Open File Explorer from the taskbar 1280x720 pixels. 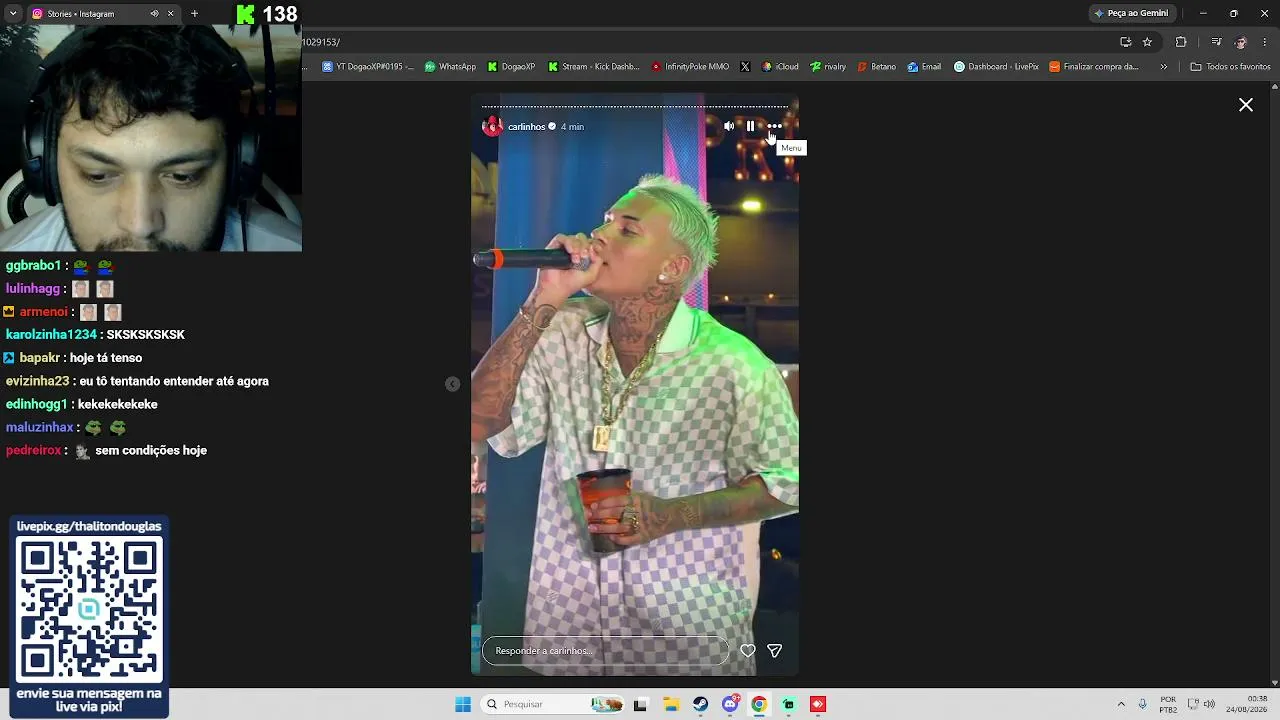pos(671,704)
